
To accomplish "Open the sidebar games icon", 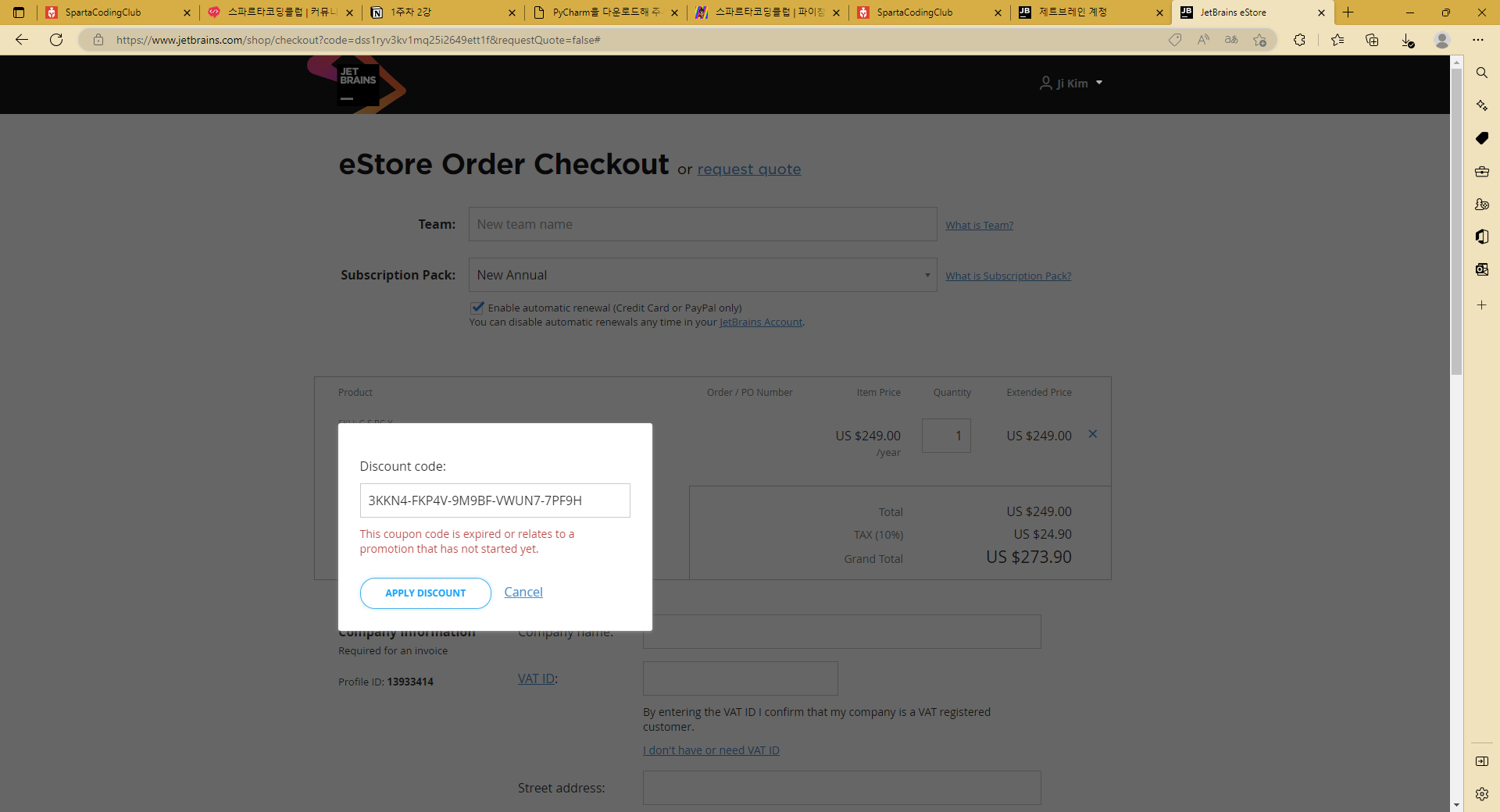I will pos(1481,204).
